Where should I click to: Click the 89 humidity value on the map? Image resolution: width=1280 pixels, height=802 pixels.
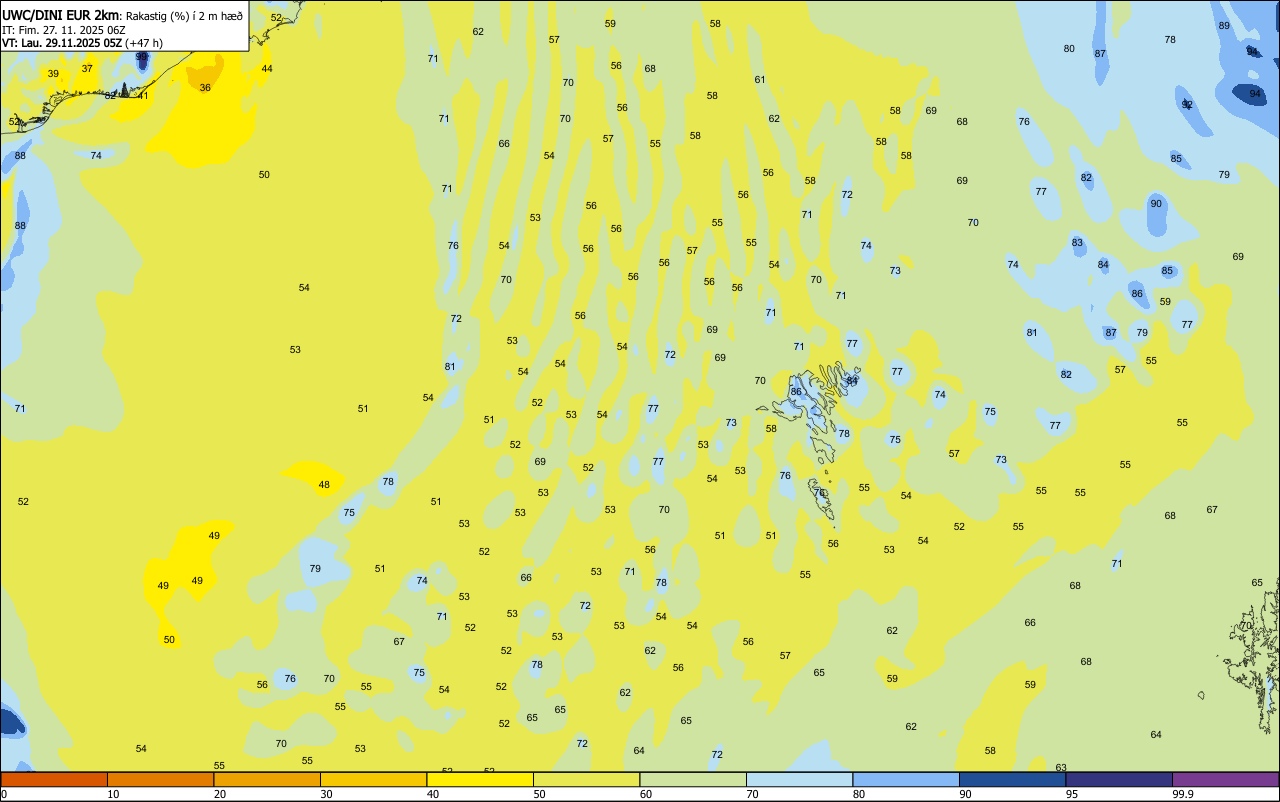pos(1224,26)
